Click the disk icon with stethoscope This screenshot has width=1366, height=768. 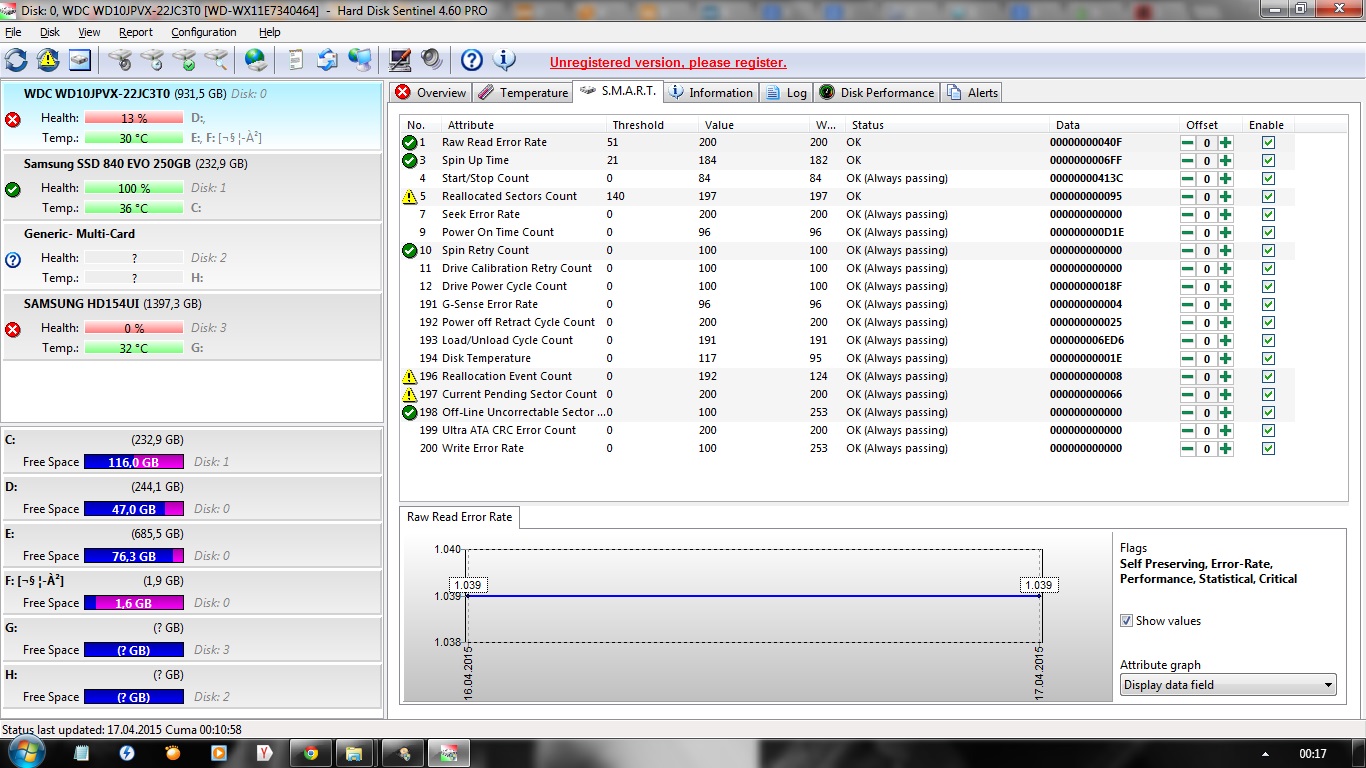pyautogui.click(x=120, y=60)
